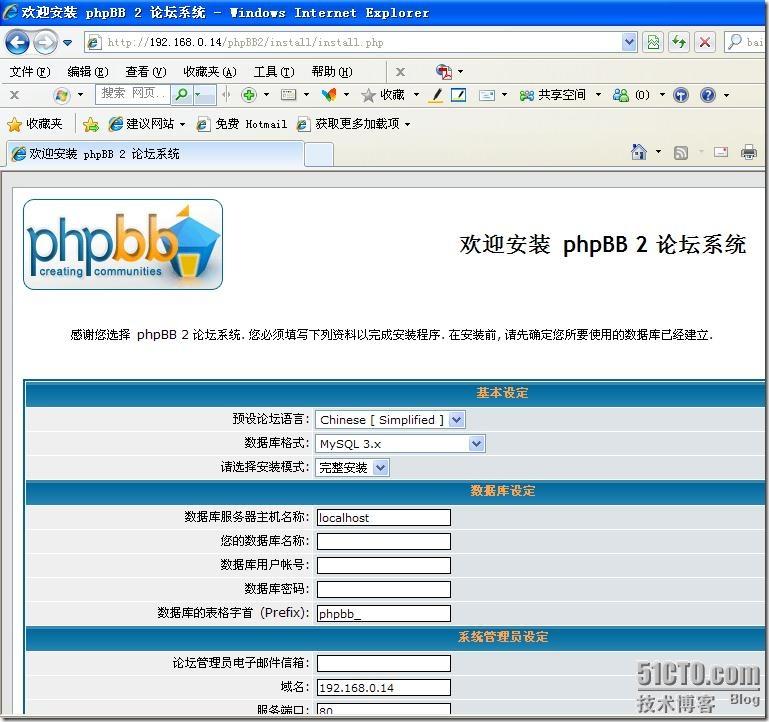769x722 pixels.
Task: Open the address bar URL dropdown arrow
Action: pos(629,42)
